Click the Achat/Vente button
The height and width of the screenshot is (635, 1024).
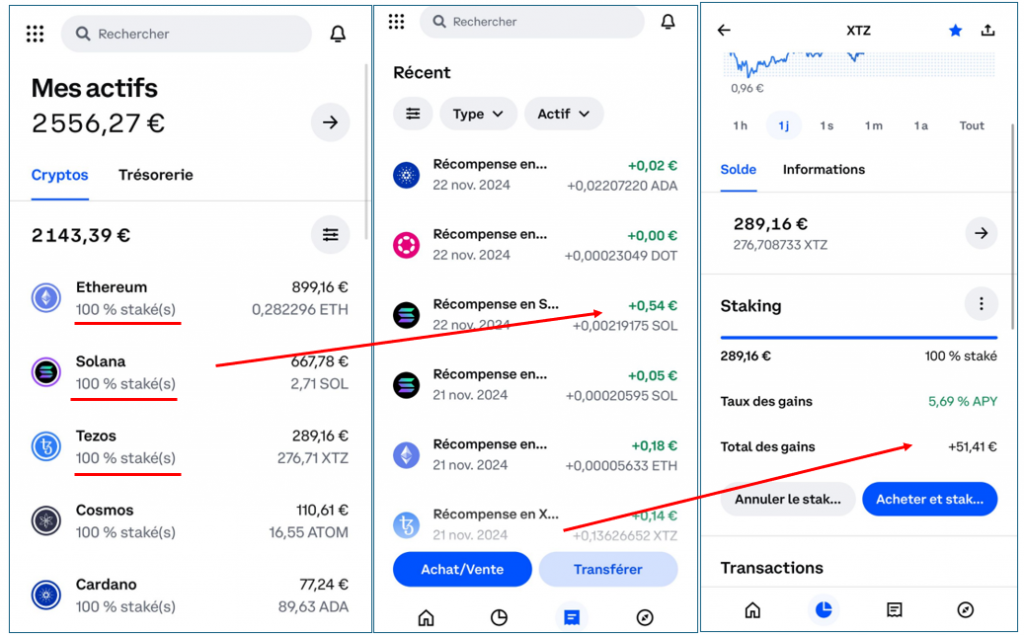coord(462,569)
